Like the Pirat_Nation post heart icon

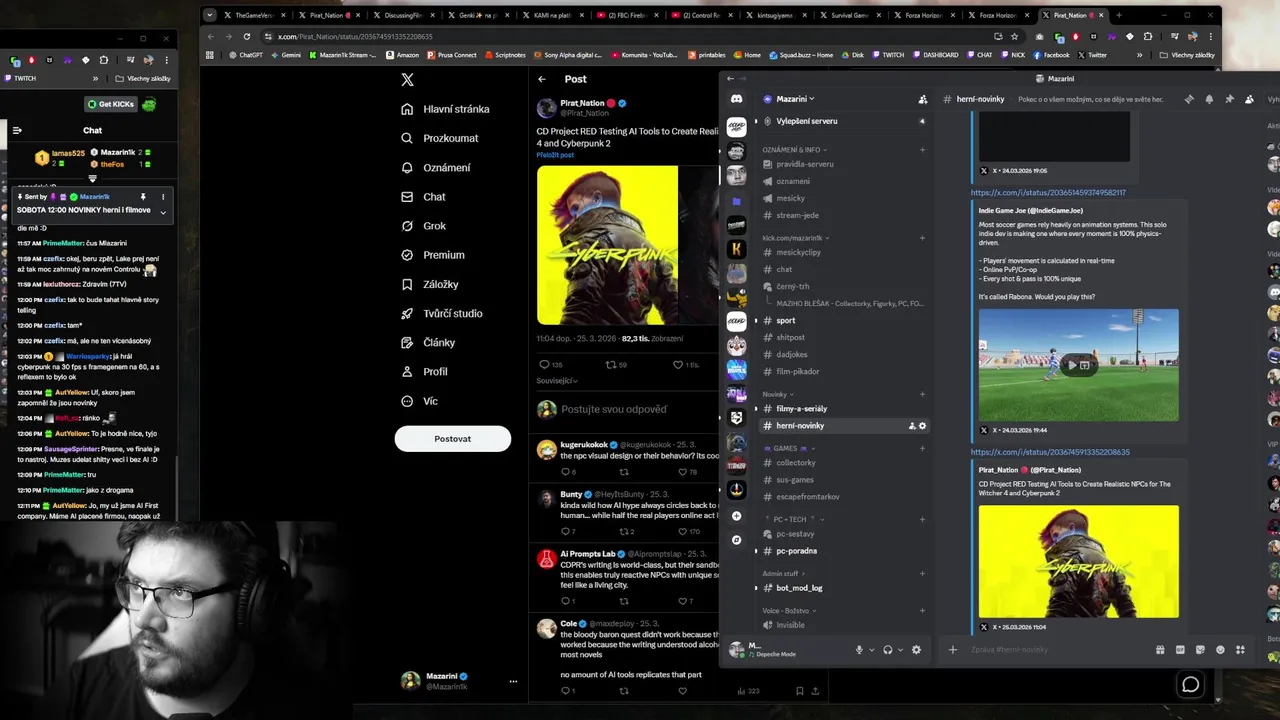point(678,365)
